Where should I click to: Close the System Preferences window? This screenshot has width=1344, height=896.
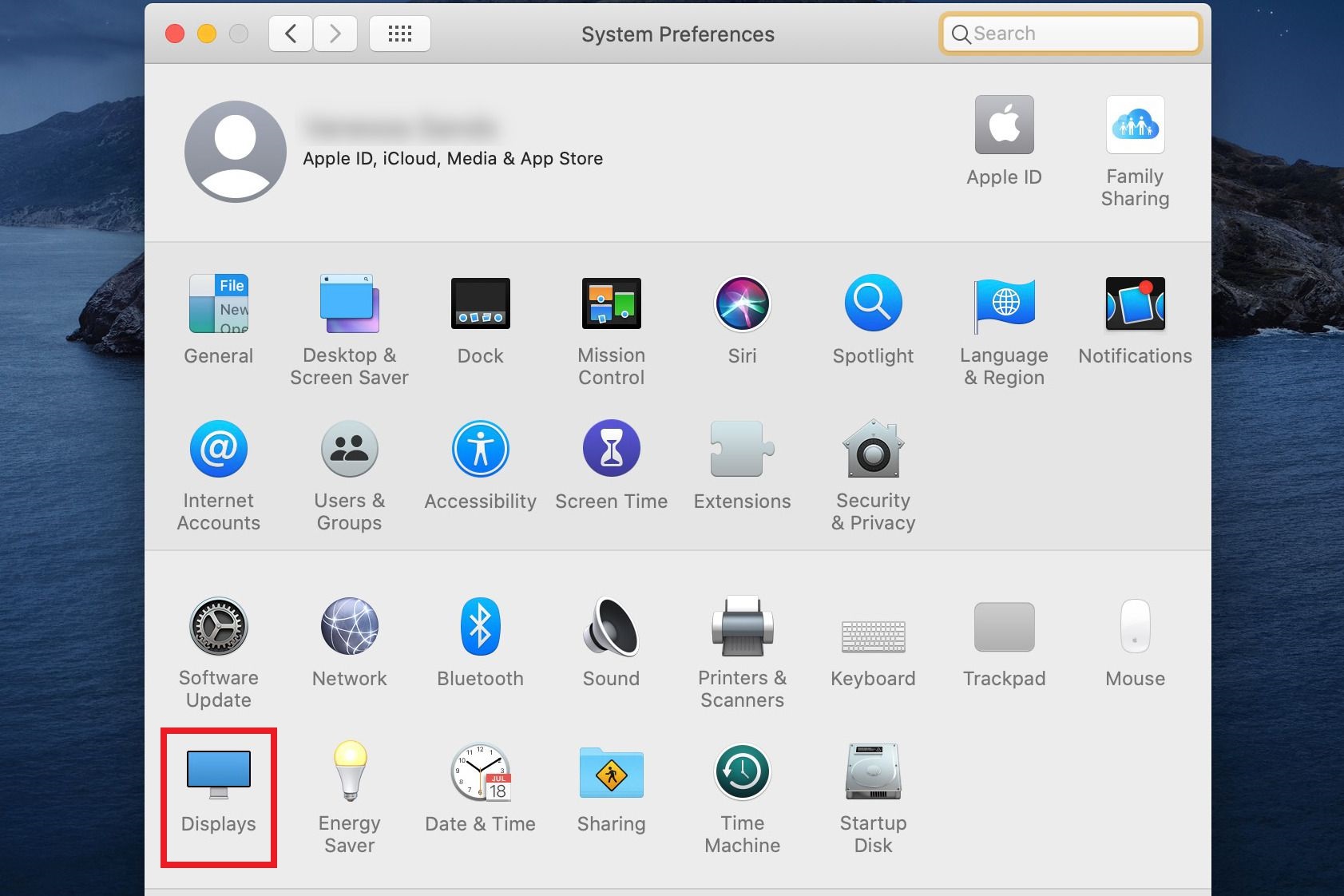[175, 34]
